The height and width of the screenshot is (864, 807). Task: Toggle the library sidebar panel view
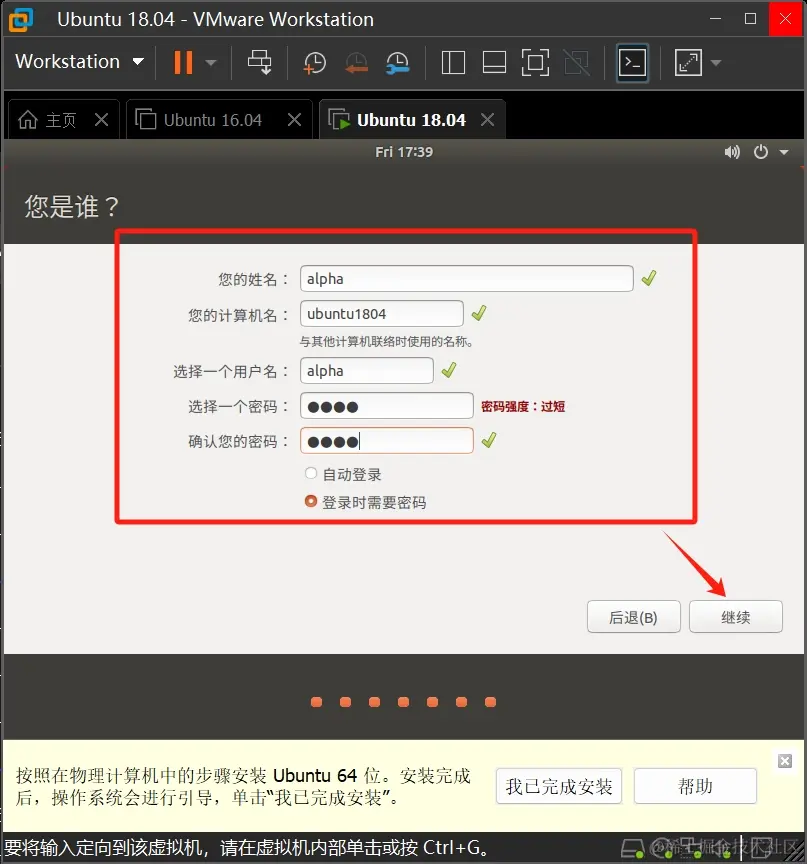coord(453,62)
